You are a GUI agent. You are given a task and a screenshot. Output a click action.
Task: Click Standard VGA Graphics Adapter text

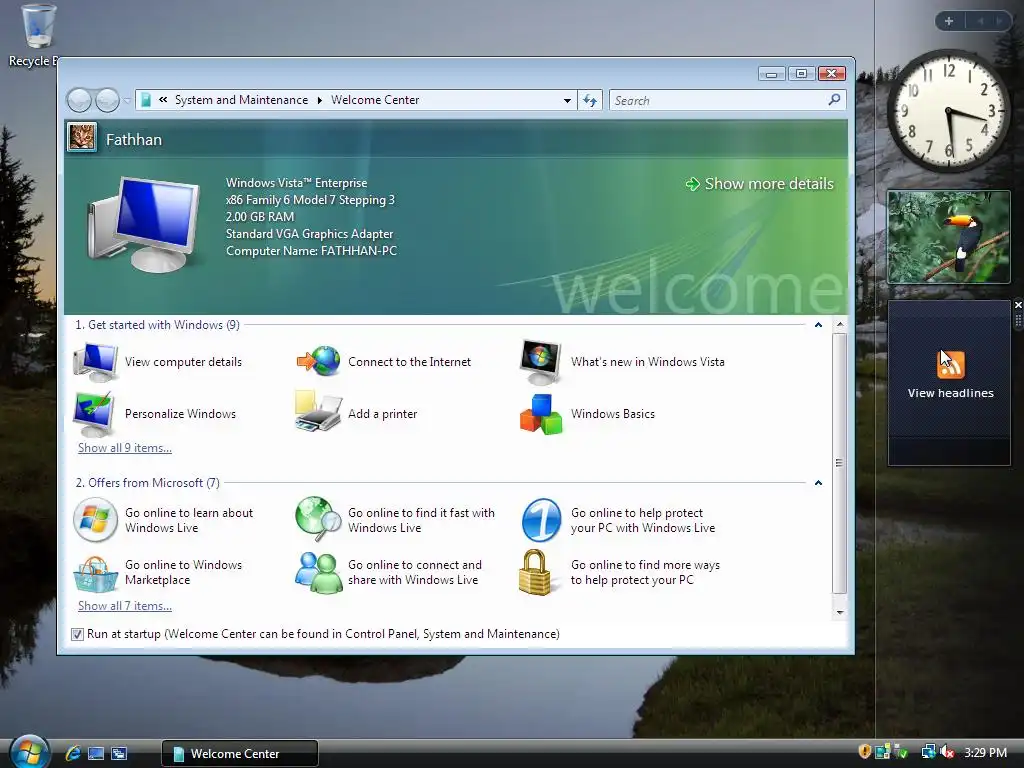[310, 234]
